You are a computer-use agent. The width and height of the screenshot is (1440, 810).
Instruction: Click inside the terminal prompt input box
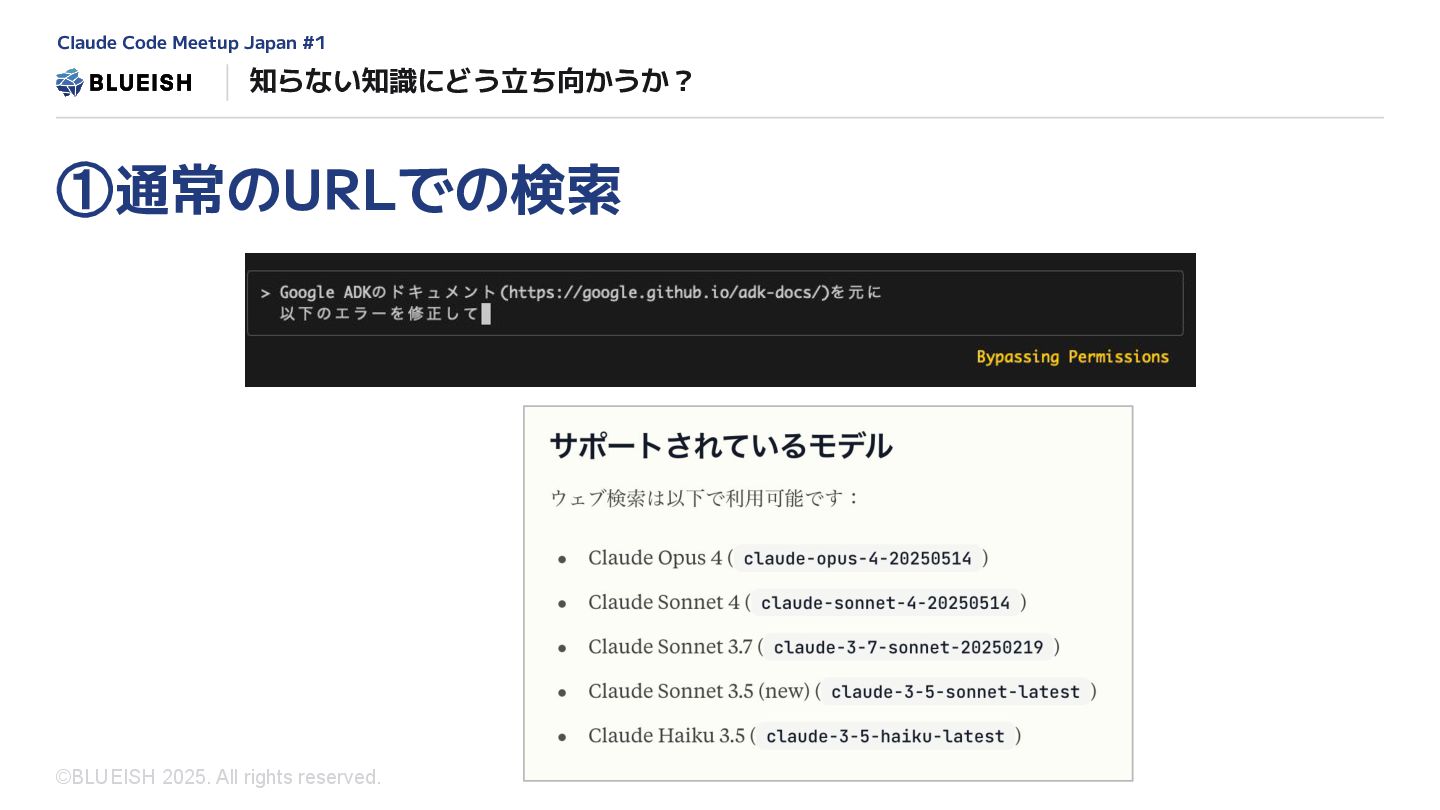(x=715, y=303)
